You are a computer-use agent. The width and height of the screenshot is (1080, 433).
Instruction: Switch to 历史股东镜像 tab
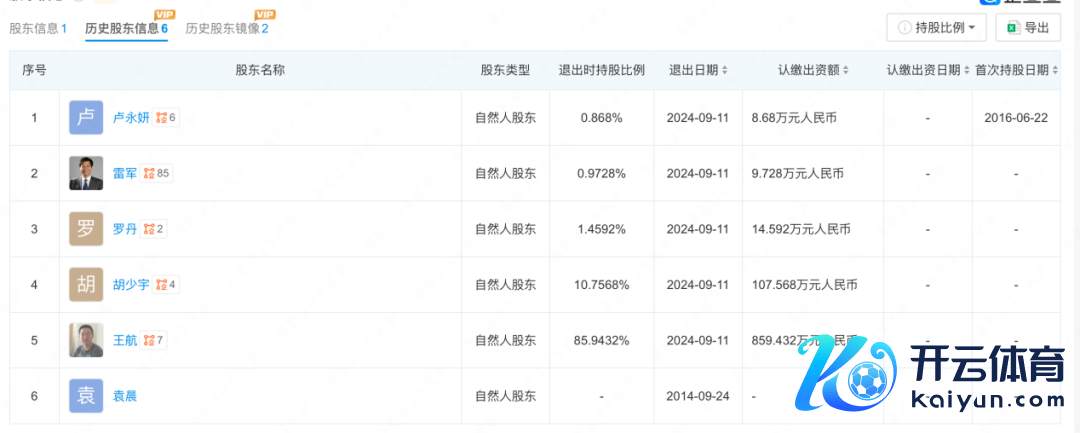coord(227,29)
